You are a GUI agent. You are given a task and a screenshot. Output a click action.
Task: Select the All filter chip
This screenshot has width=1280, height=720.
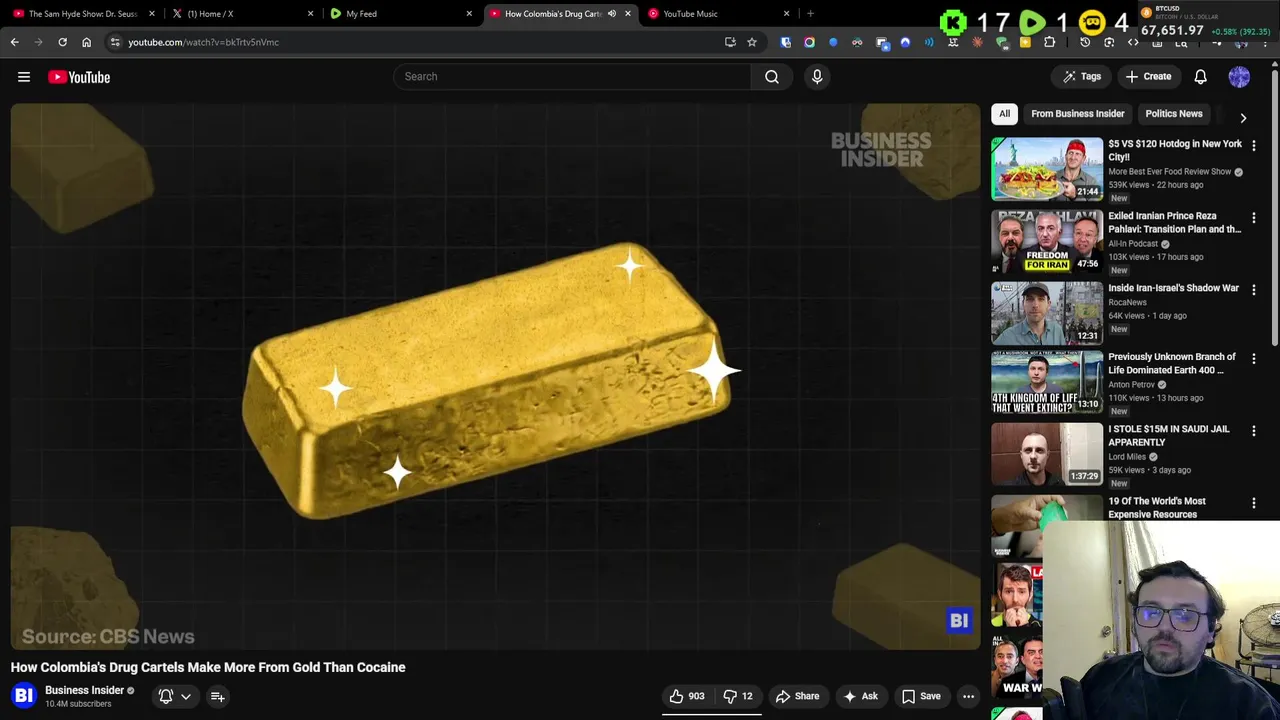coord(1004,114)
